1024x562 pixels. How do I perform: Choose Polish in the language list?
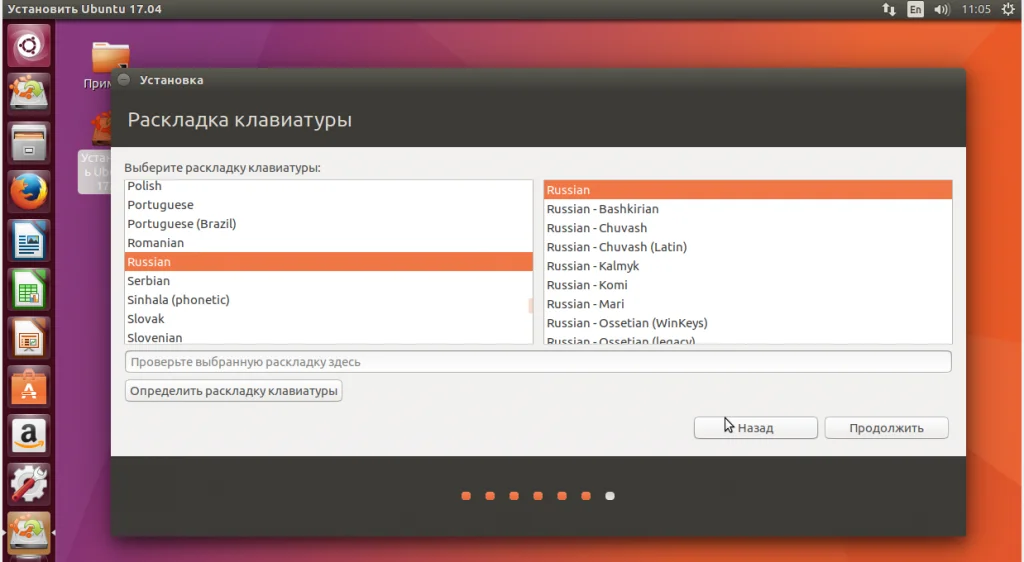point(328,186)
